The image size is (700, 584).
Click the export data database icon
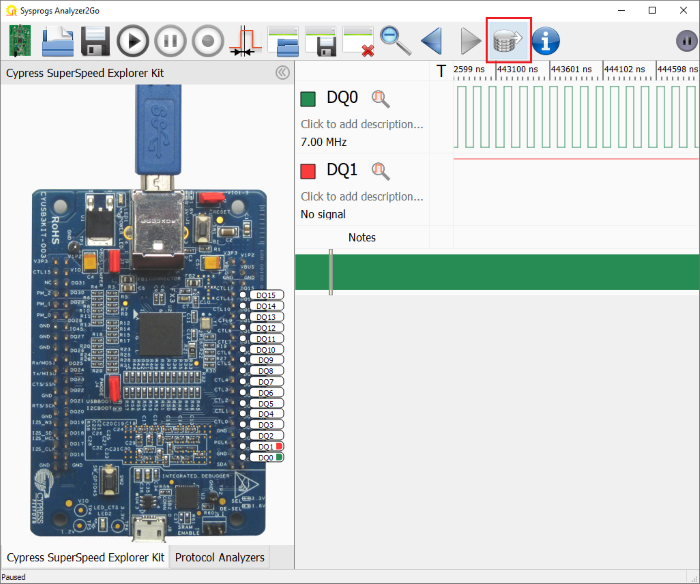[508, 40]
